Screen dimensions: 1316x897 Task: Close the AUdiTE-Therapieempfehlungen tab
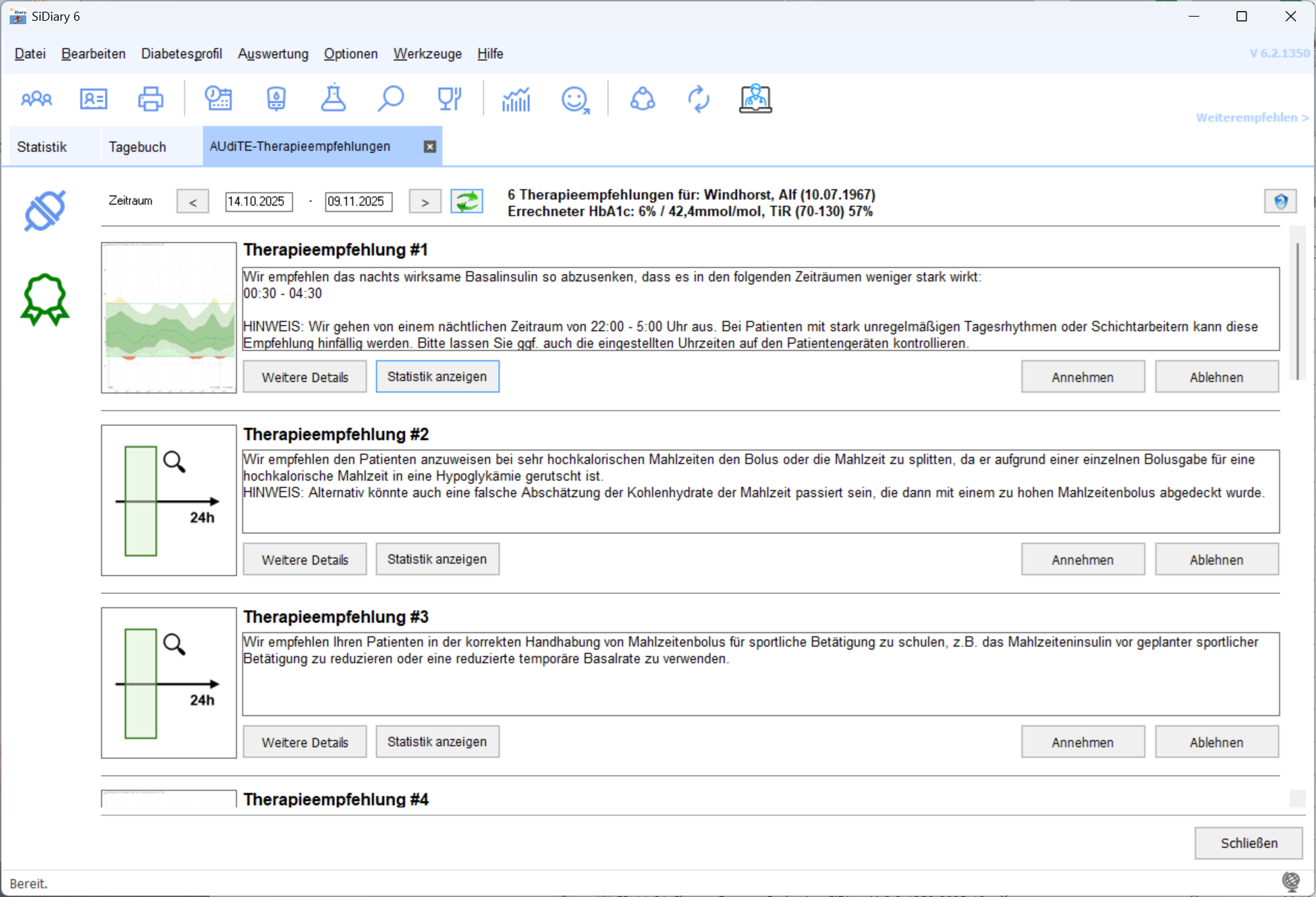coord(430,147)
